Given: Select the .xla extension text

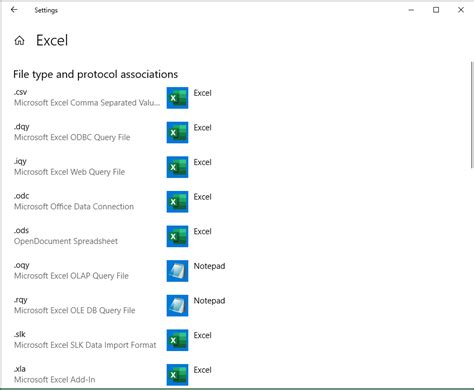Looking at the screenshot, I should tap(20, 369).
